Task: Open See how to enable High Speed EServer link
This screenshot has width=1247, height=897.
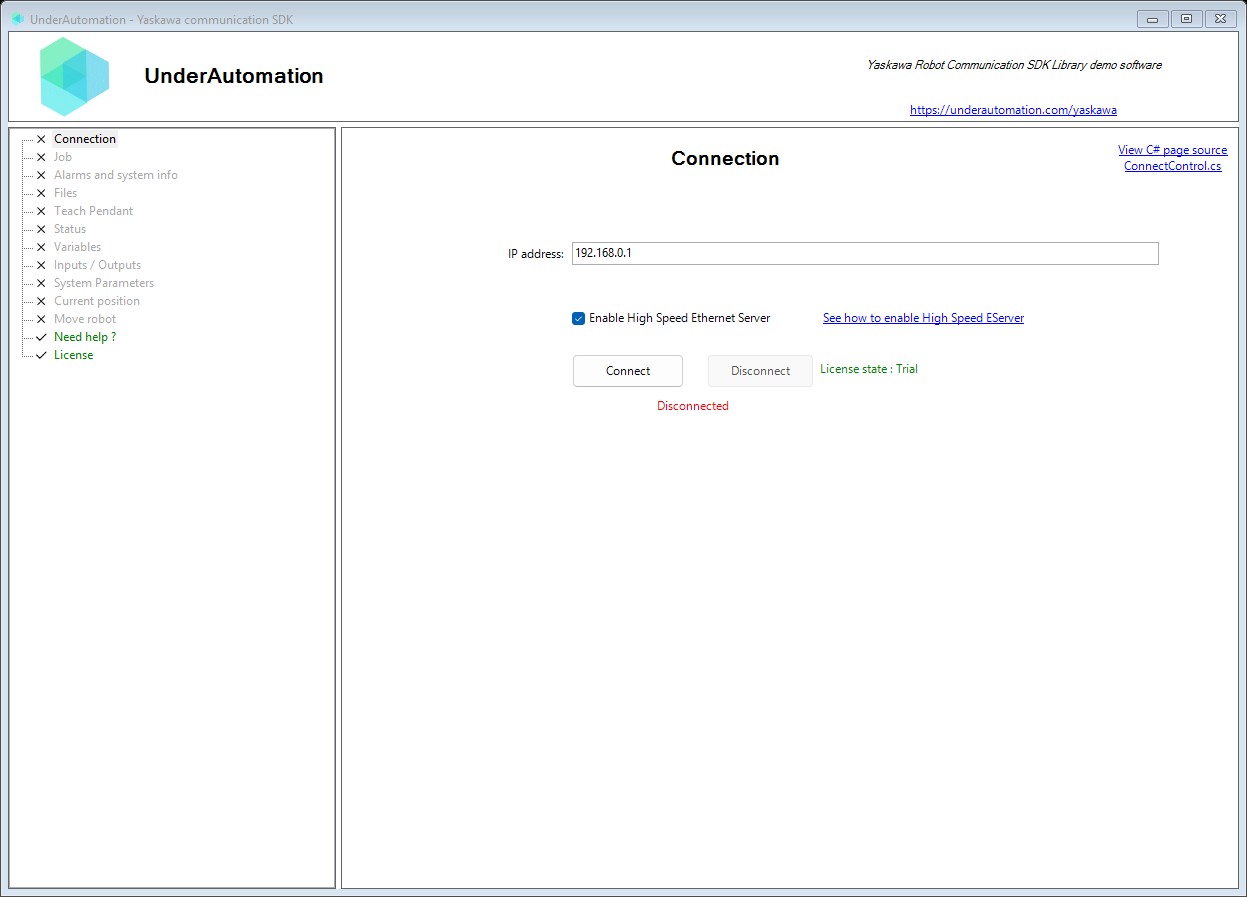Action: coord(923,318)
